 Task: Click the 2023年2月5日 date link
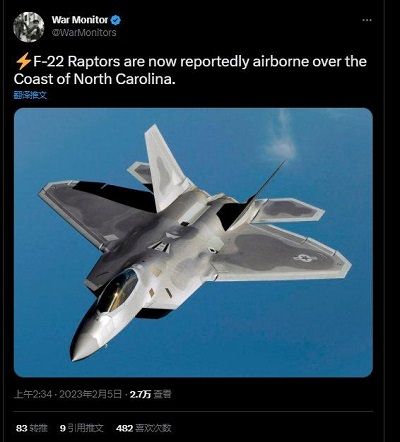pos(91,394)
